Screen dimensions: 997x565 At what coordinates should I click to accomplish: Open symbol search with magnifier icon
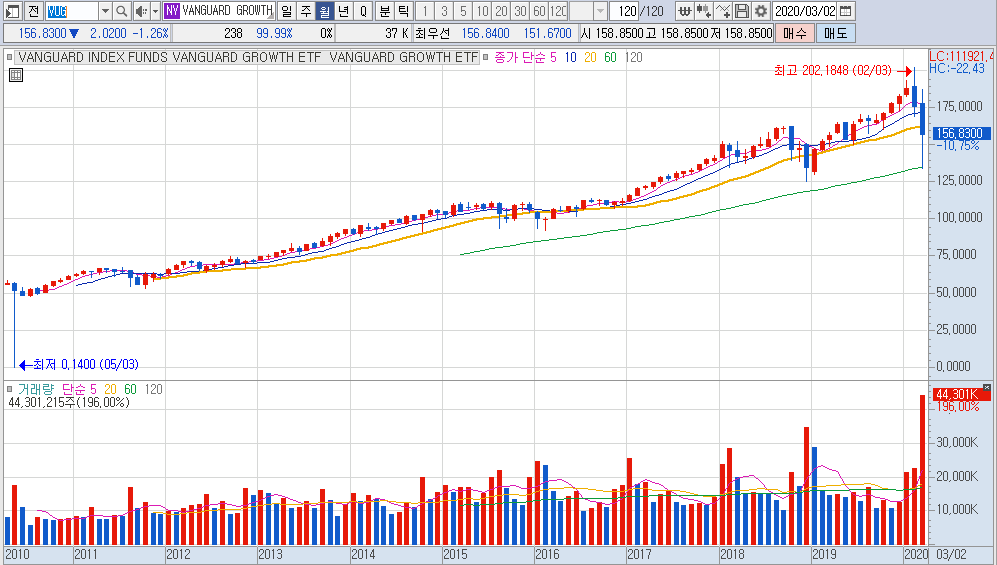click(x=121, y=11)
